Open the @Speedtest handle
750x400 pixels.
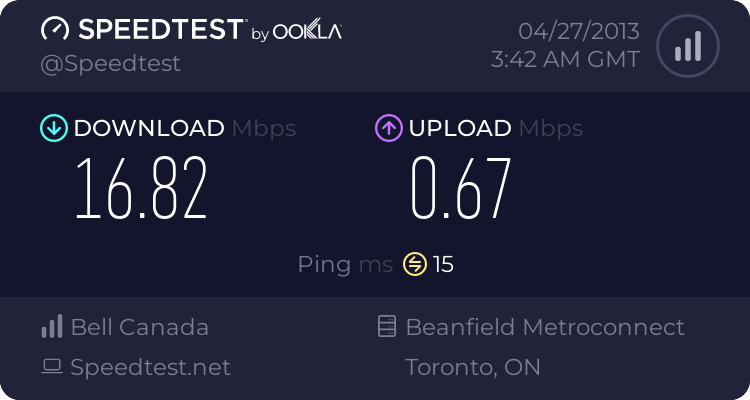[x=110, y=64]
